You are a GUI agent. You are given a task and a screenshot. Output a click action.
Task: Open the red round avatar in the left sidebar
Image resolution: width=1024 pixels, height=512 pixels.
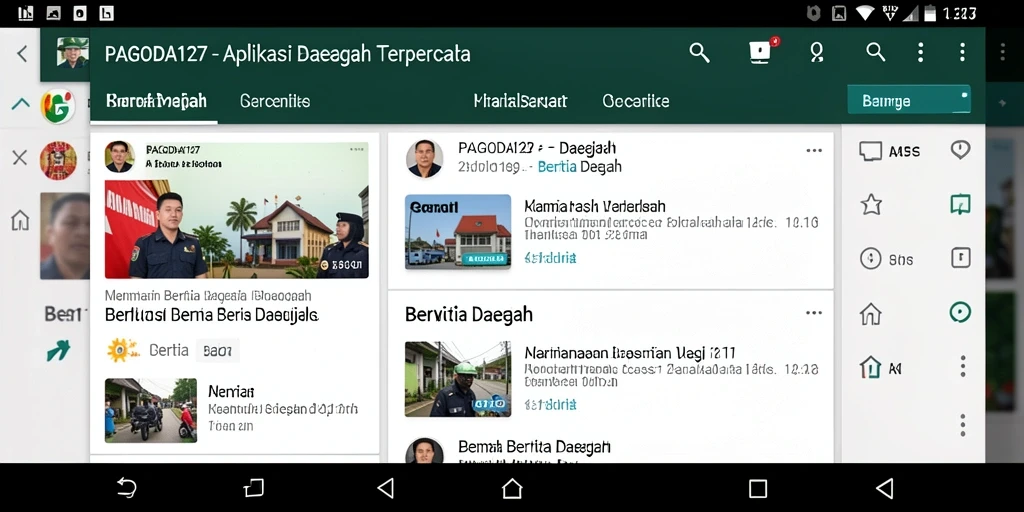[x=58, y=161]
